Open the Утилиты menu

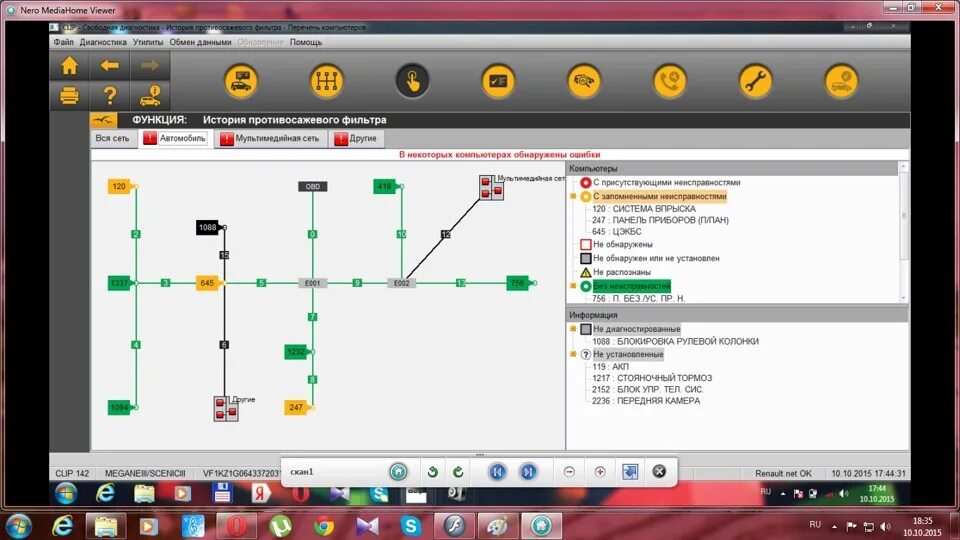pyautogui.click(x=148, y=42)
